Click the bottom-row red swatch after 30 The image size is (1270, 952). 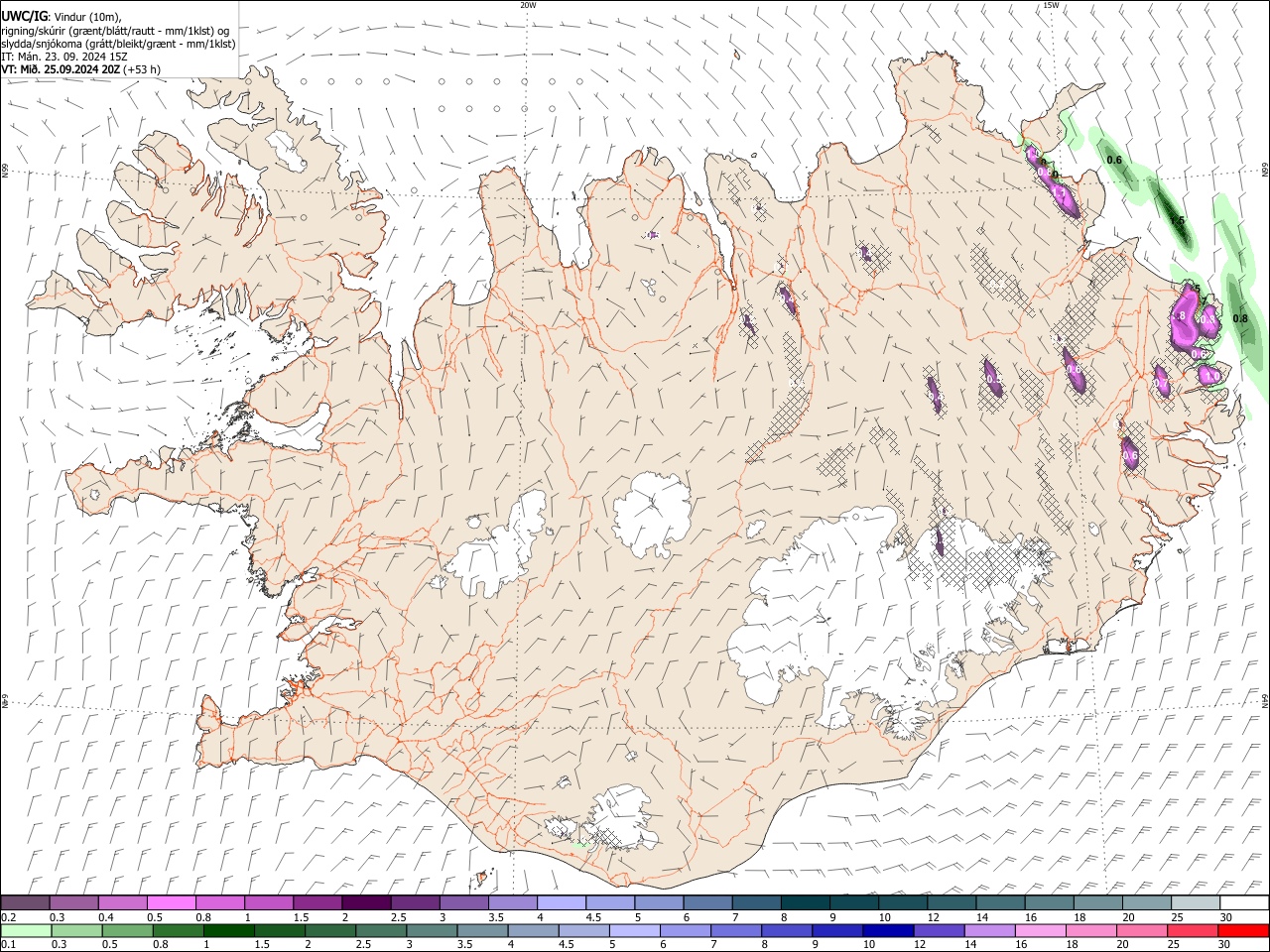1244,931
